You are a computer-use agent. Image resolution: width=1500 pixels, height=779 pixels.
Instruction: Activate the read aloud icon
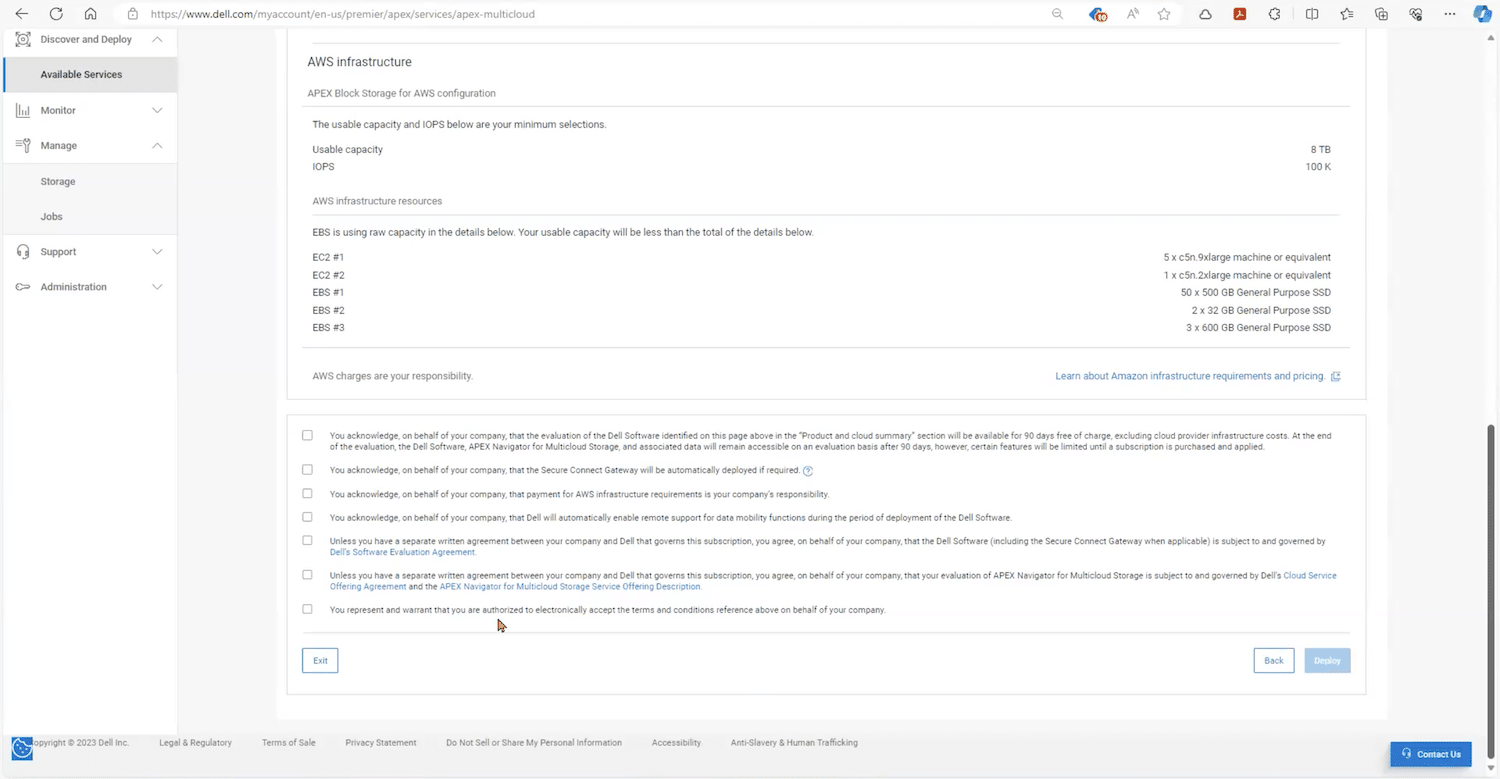coord(1133,14)
